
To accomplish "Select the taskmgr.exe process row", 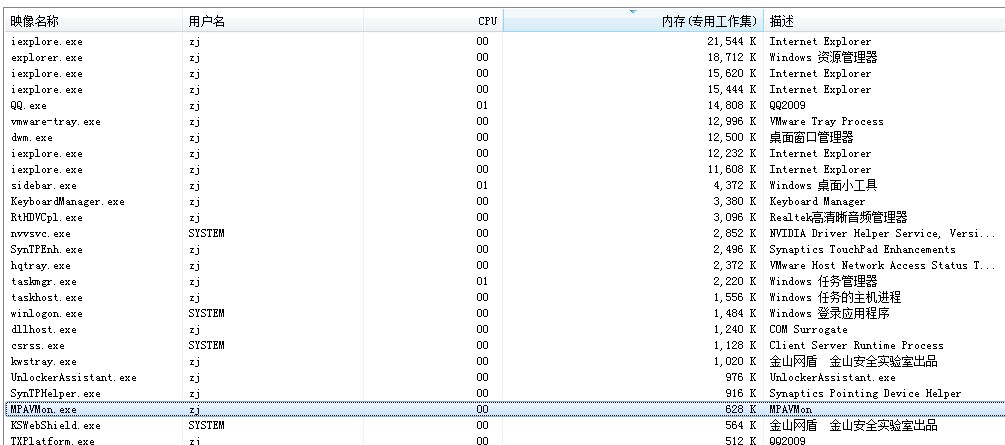I will point(43,281).
